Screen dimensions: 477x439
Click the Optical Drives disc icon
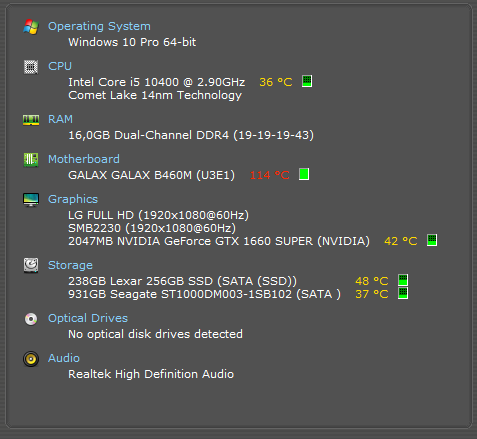click(x=31, y=319)
